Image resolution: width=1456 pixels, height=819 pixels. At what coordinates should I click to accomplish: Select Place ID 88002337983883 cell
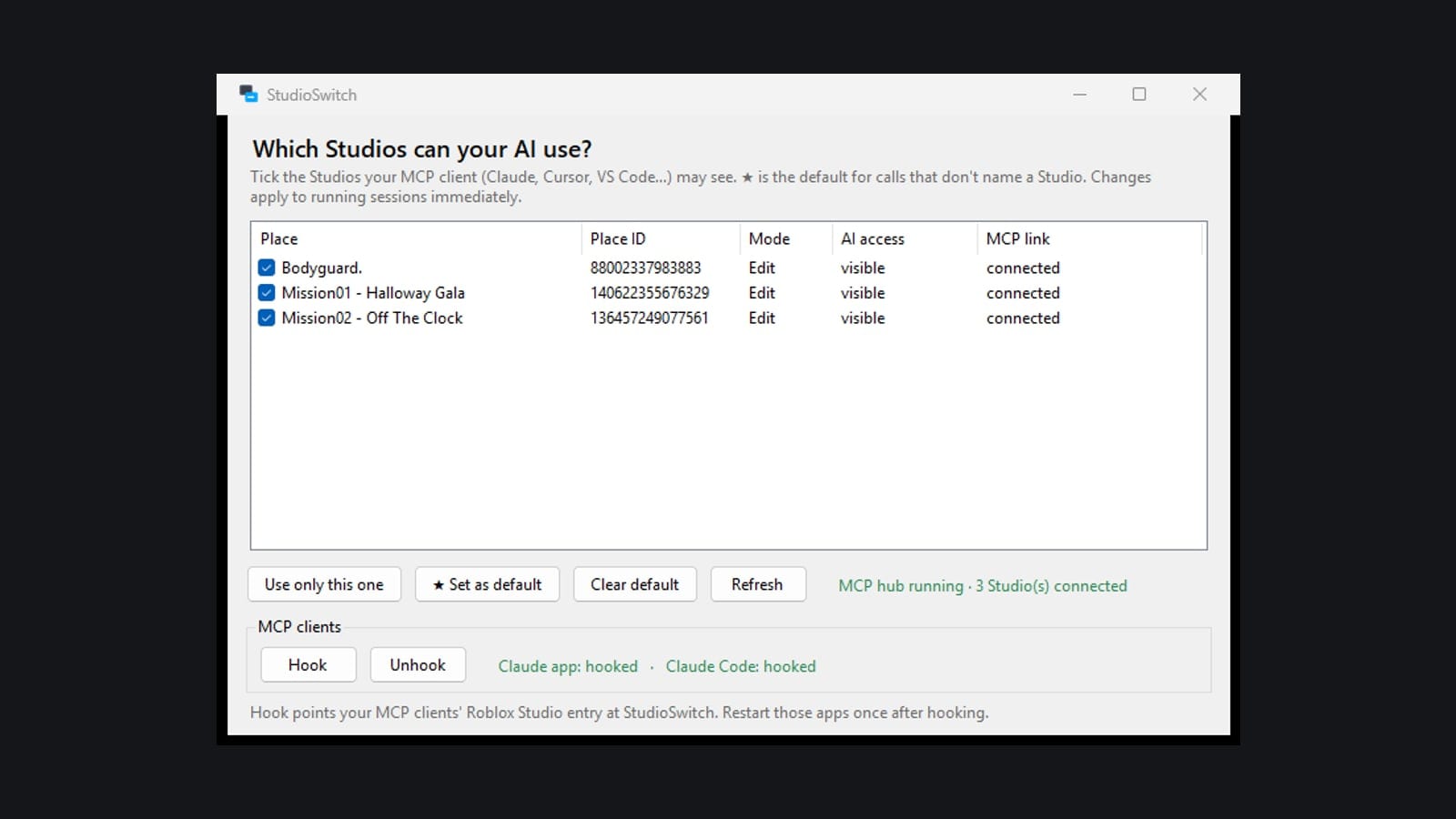pos(646,268)
